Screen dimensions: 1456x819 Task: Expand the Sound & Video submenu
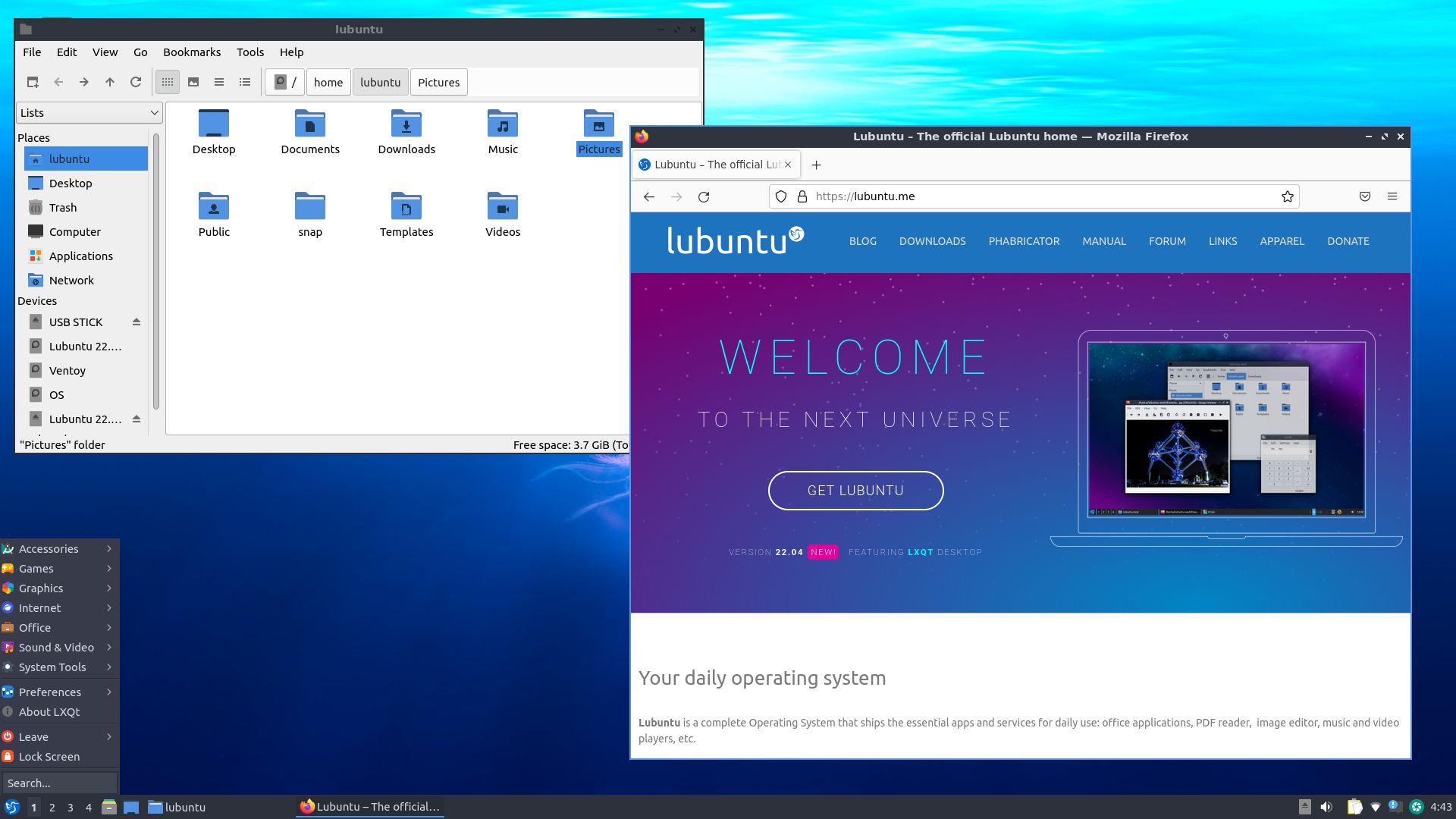click(59, 648)
